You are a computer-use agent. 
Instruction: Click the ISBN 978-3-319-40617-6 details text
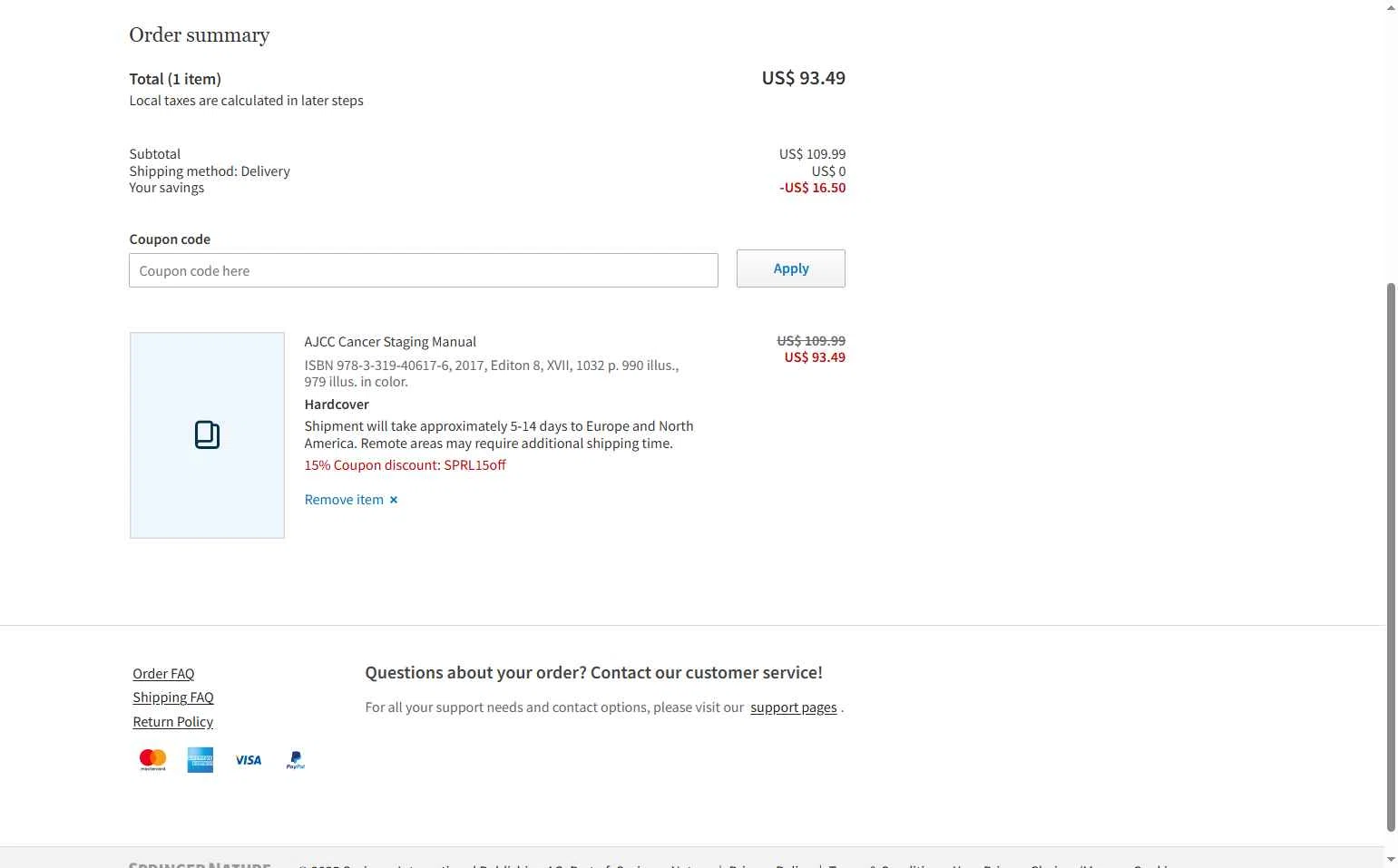[492, 374]
